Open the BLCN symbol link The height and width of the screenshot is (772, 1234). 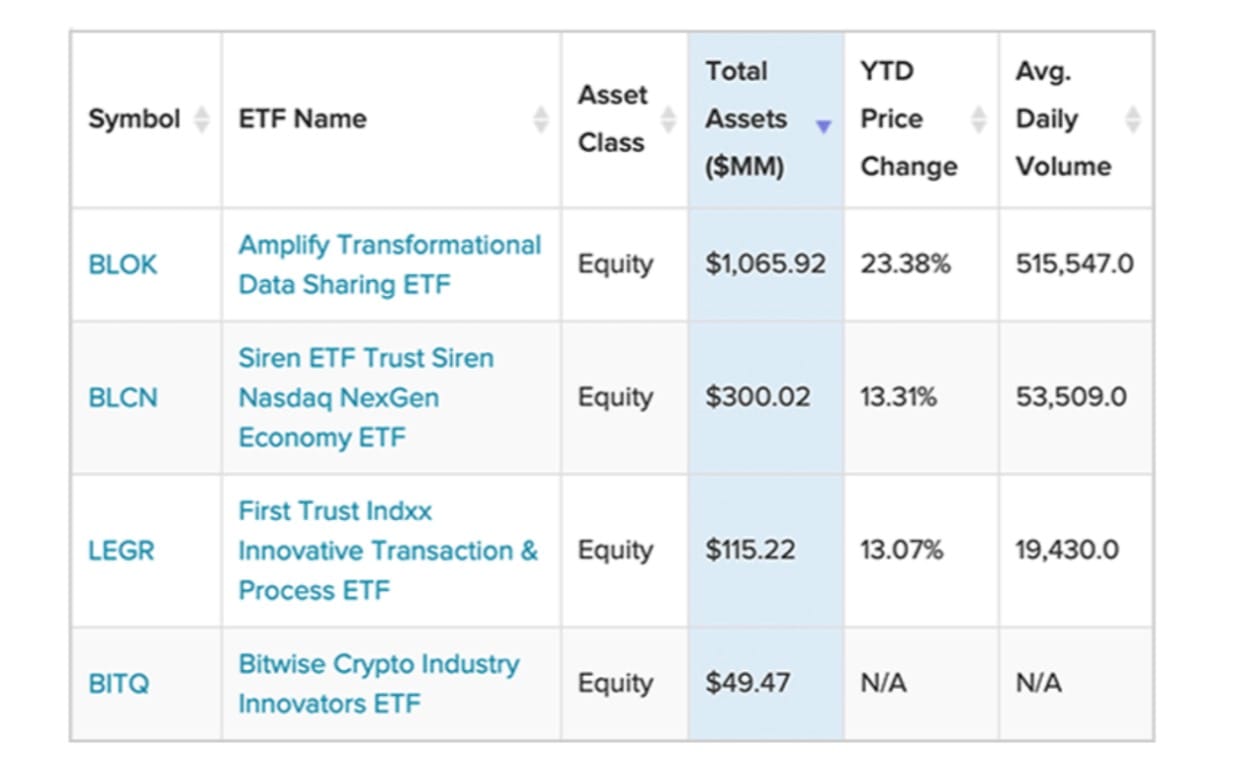123,397
